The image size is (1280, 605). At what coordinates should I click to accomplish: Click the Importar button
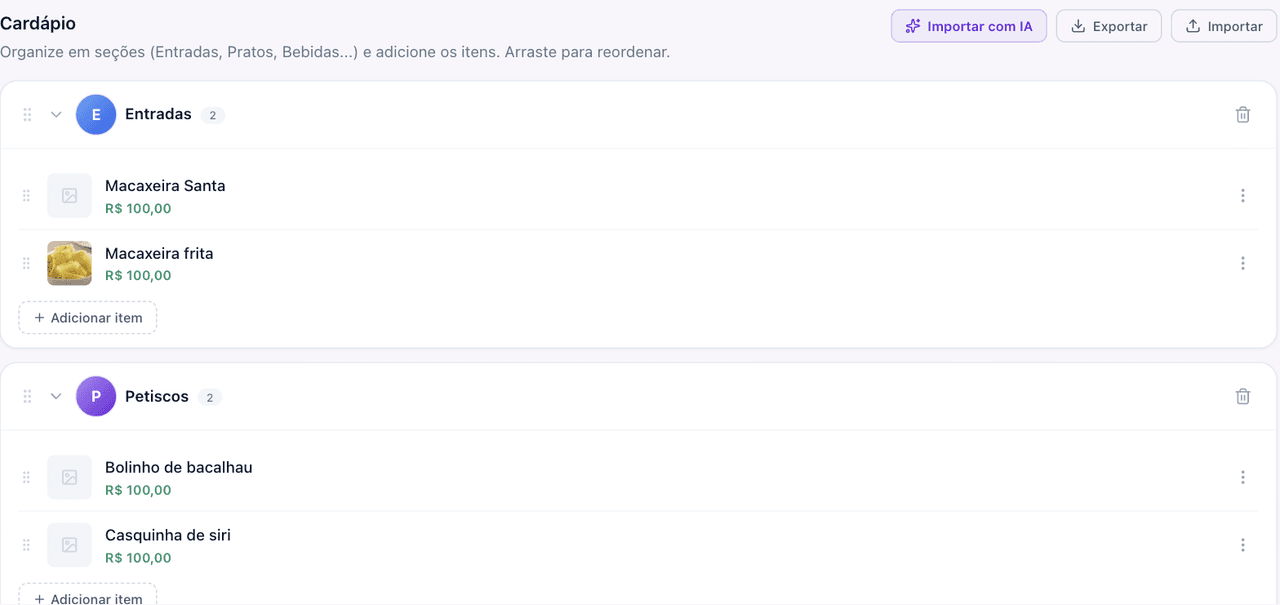pos(1223,26)
